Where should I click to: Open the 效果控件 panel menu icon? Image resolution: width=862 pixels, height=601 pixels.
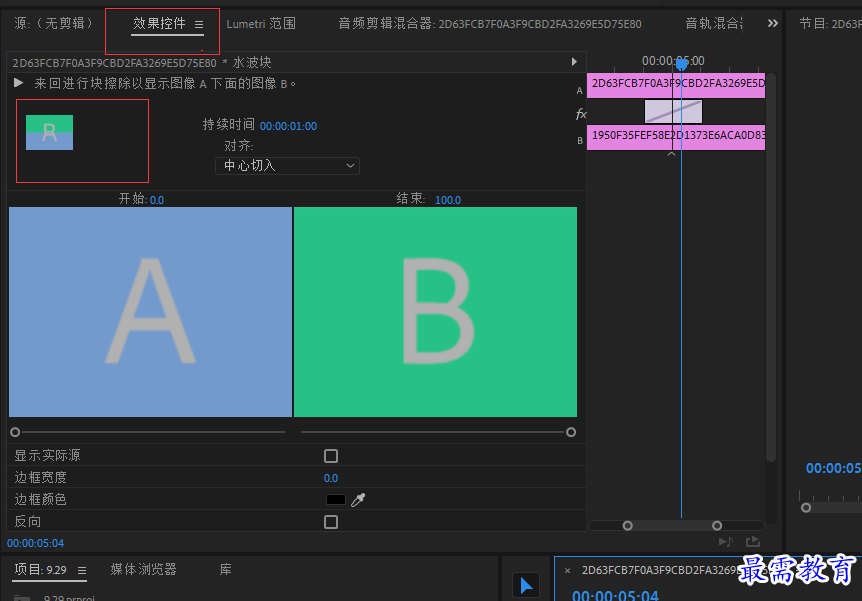(199, 24)
